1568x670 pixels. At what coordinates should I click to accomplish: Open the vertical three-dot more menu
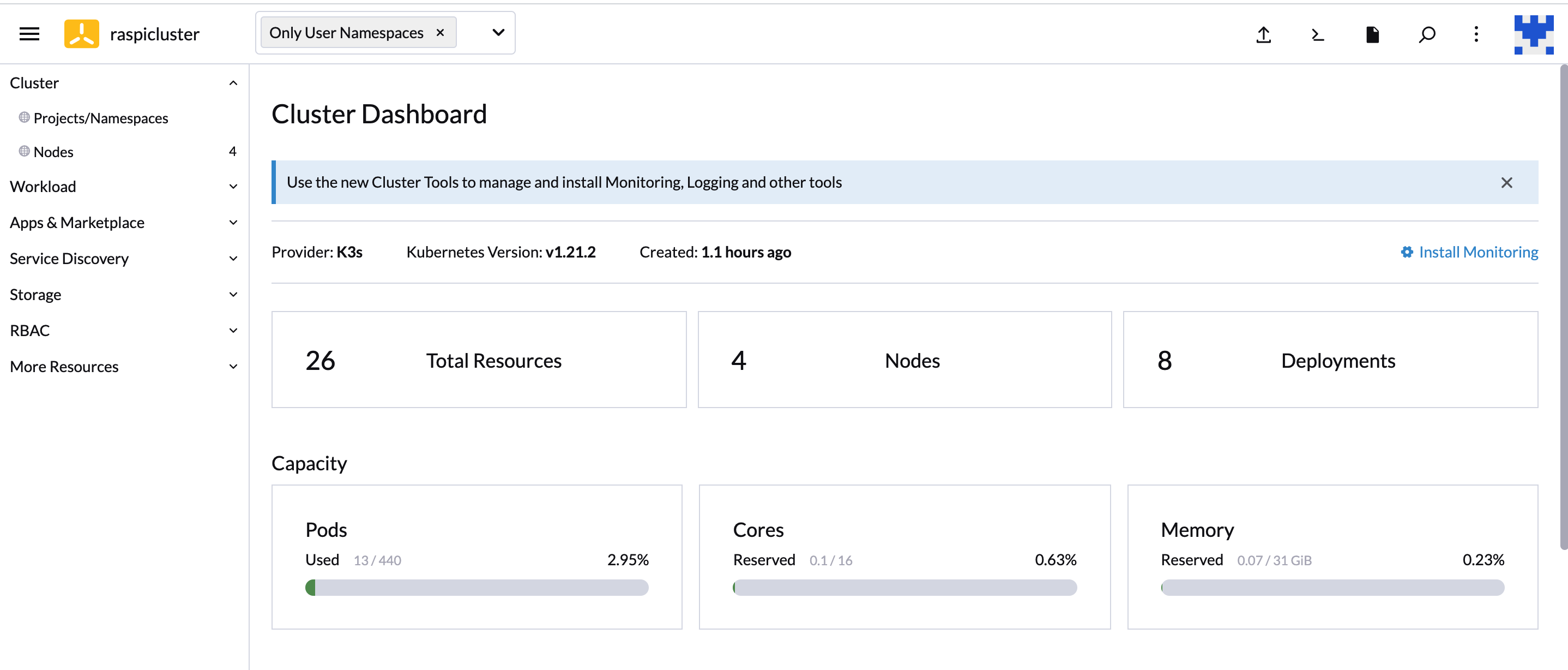[x=1476, y=35]
